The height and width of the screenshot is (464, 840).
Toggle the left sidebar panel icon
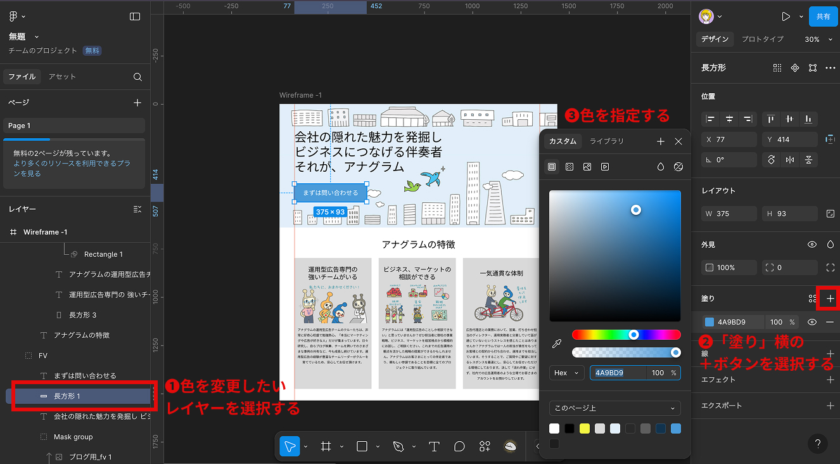135,17
